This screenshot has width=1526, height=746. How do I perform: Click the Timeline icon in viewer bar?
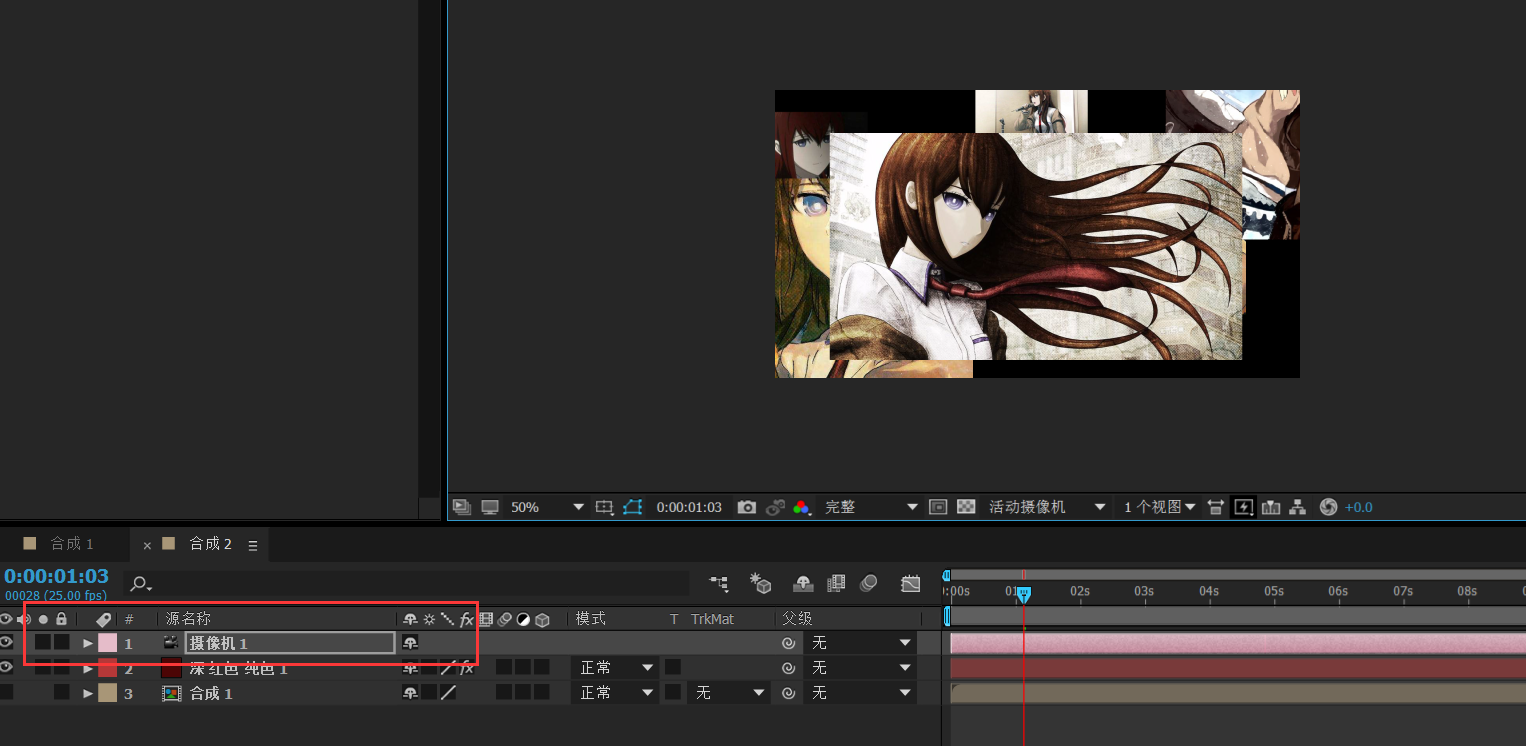pos(1271,507)
